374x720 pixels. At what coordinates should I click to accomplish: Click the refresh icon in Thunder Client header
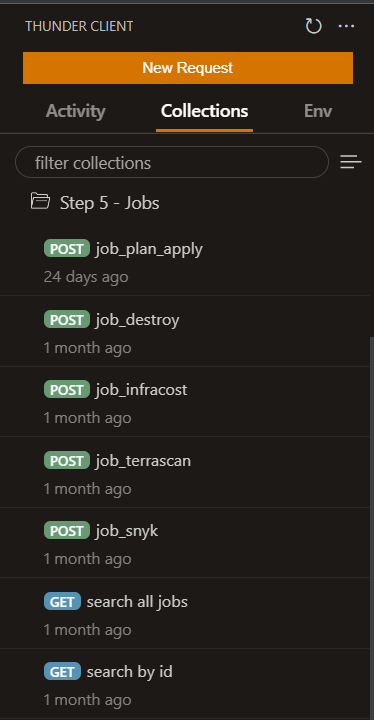(x=313, y=26)
